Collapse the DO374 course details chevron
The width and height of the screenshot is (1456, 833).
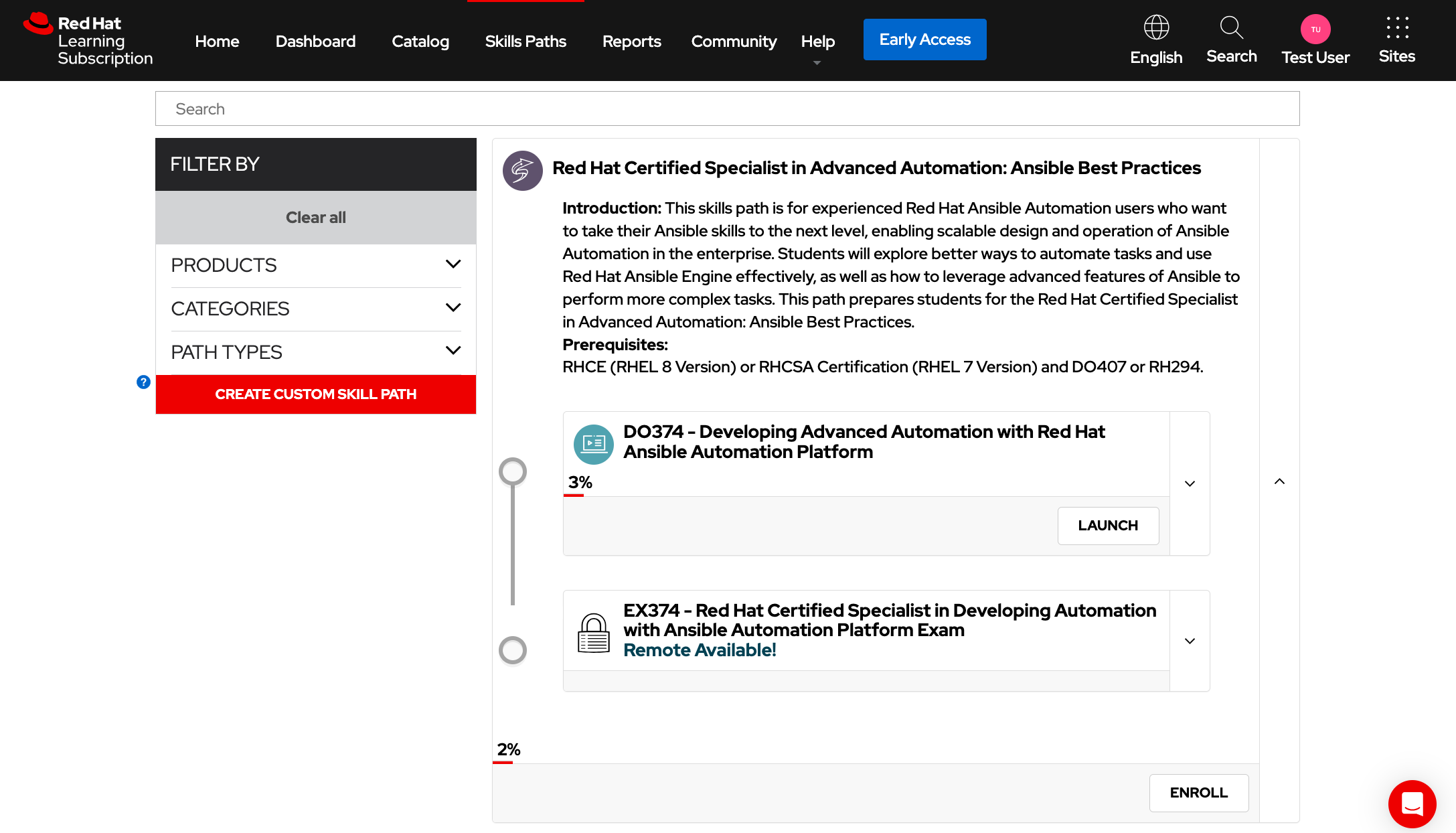point(1190,483)
